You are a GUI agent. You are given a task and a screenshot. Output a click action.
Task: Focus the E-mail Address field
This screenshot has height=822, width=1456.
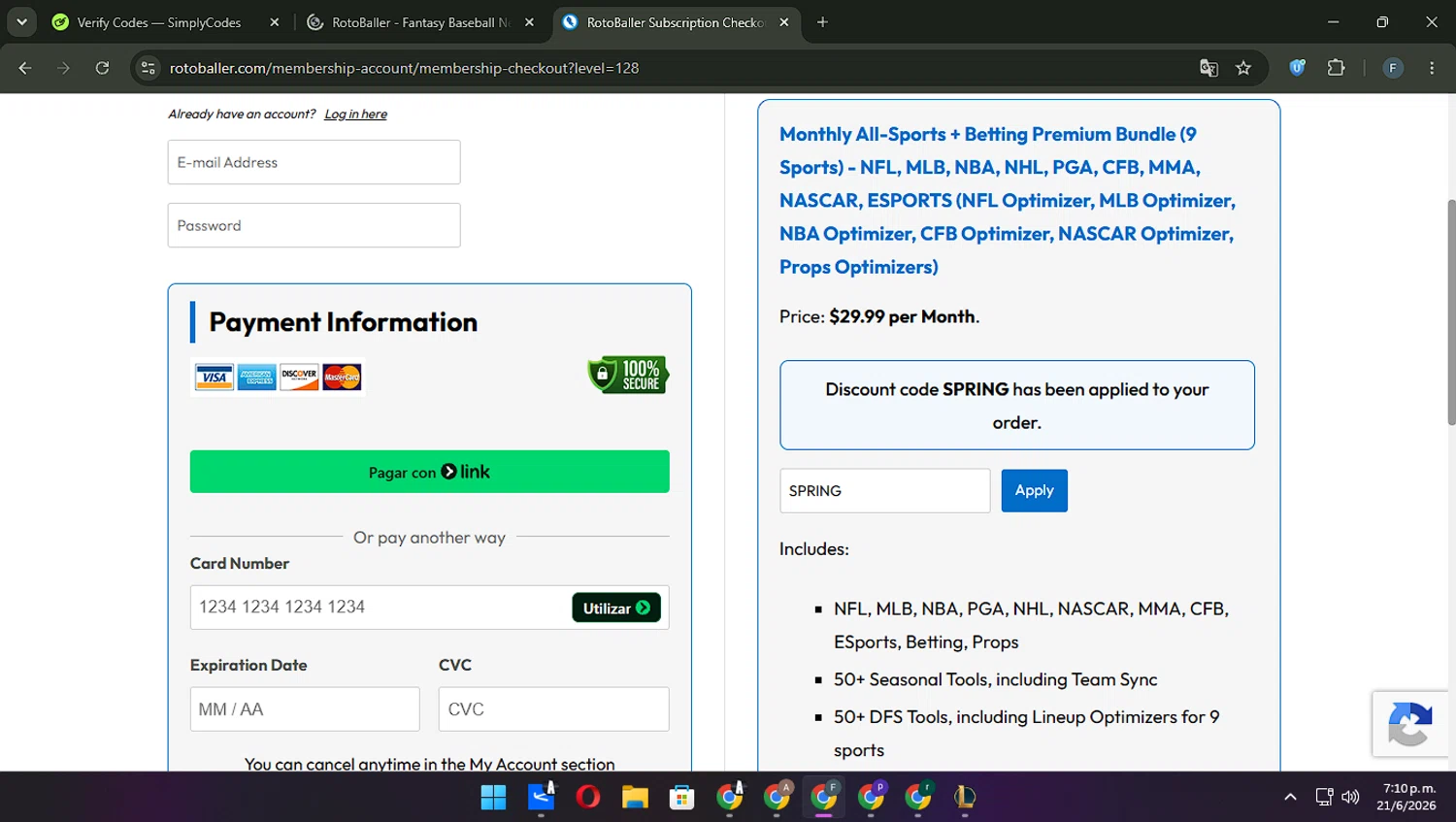(314, 162)
